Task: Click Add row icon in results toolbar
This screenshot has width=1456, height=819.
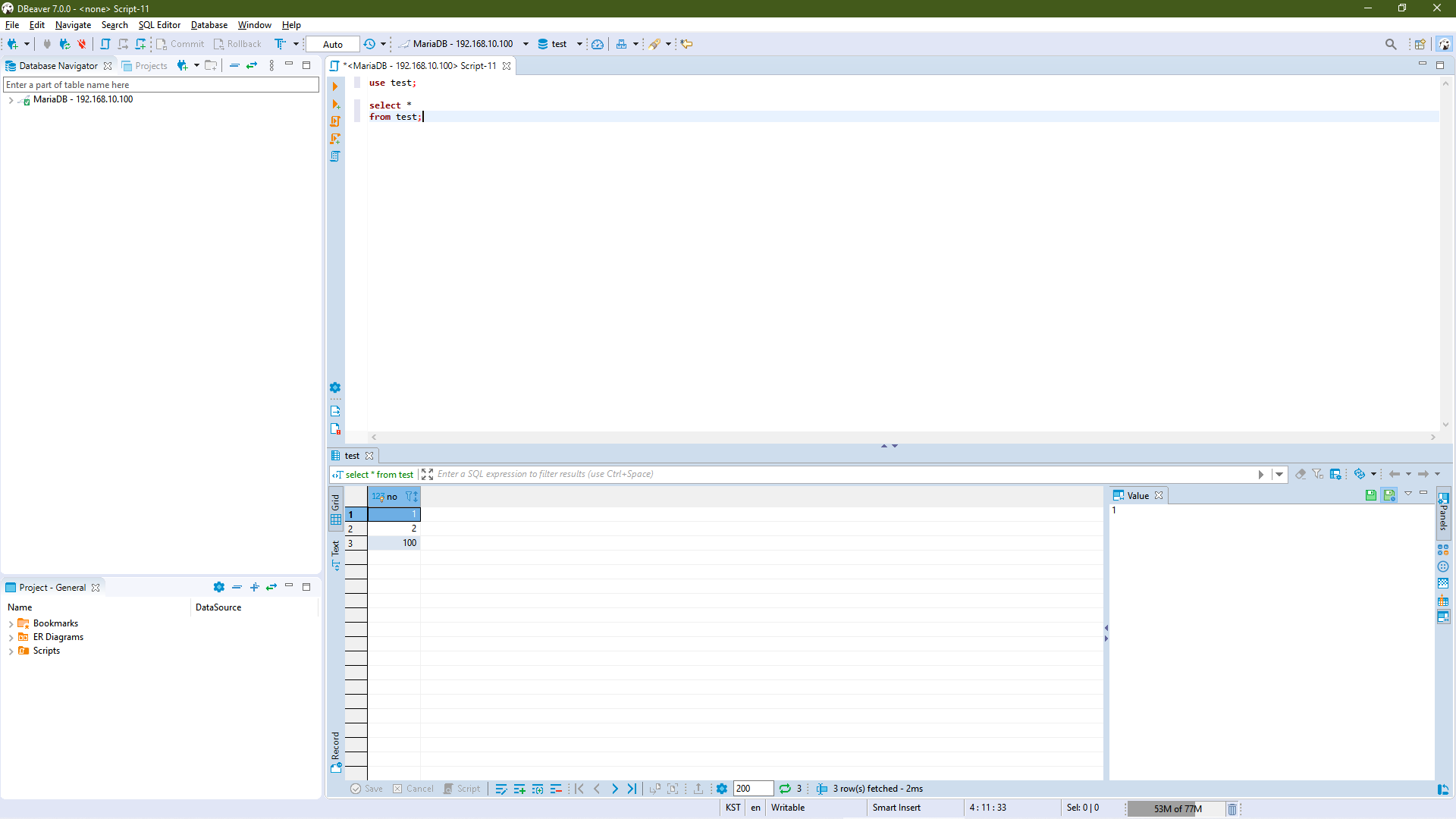Action: coord(519,789)
